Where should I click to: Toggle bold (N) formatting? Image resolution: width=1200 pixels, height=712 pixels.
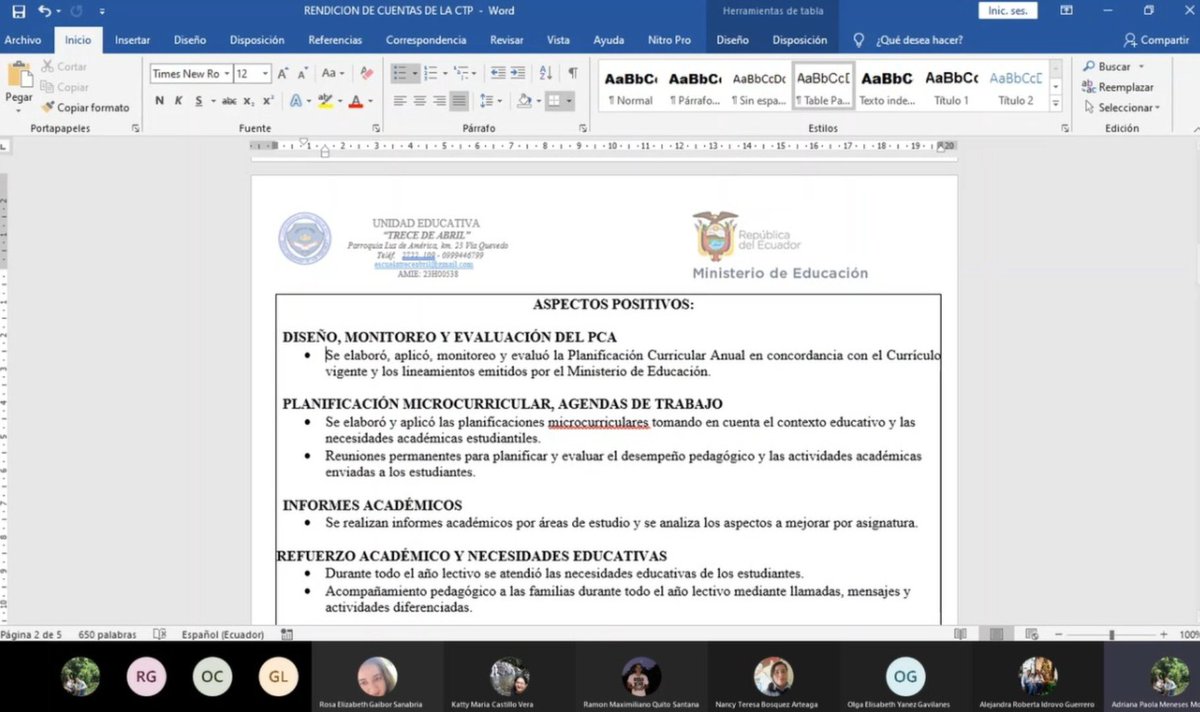160,101
